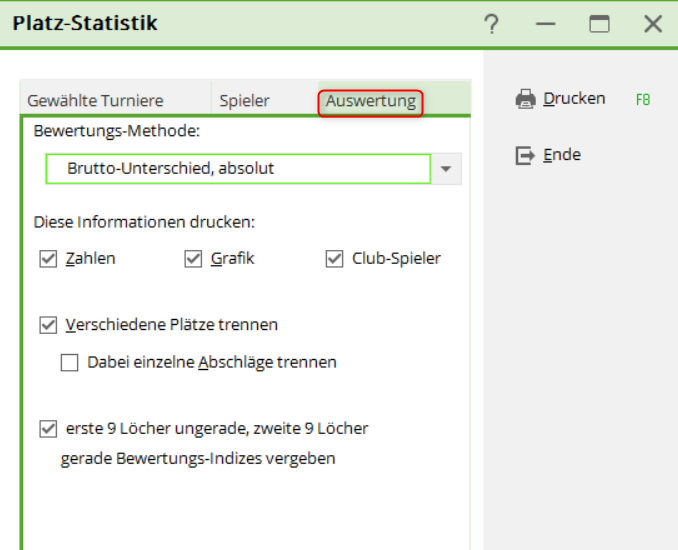This screenshot has width=678, height=550.
Task: Uncheck the Grafik option
Action: (x=193, y=259)
